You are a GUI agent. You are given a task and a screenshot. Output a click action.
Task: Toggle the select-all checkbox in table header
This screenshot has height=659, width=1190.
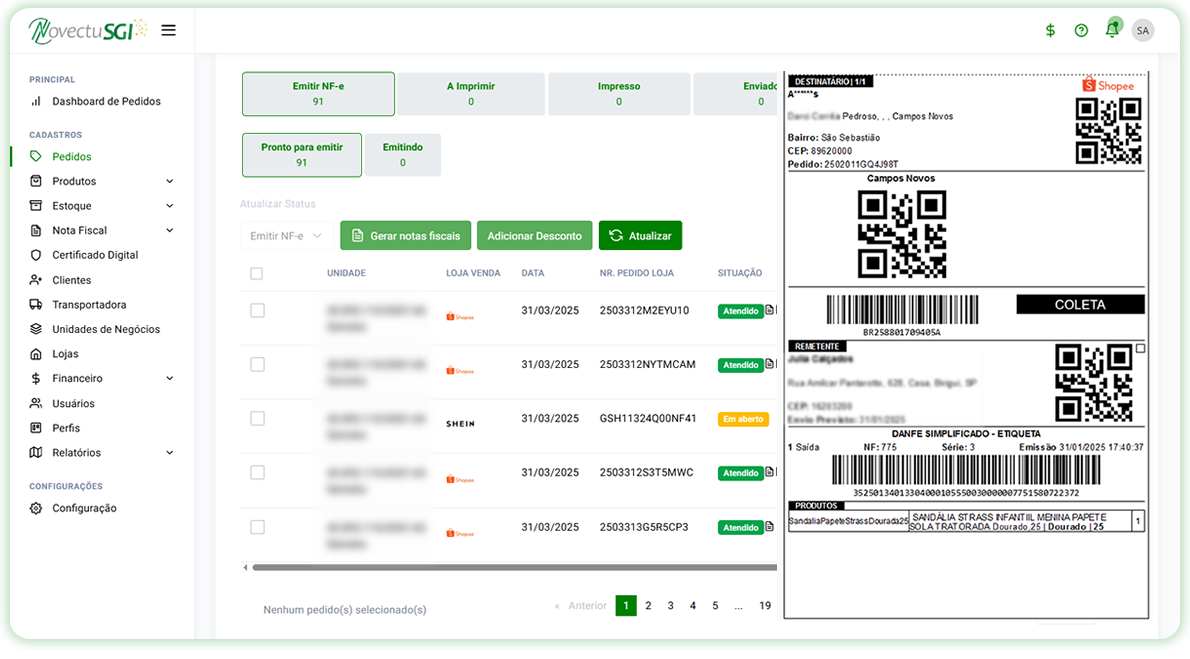point(257,273)
